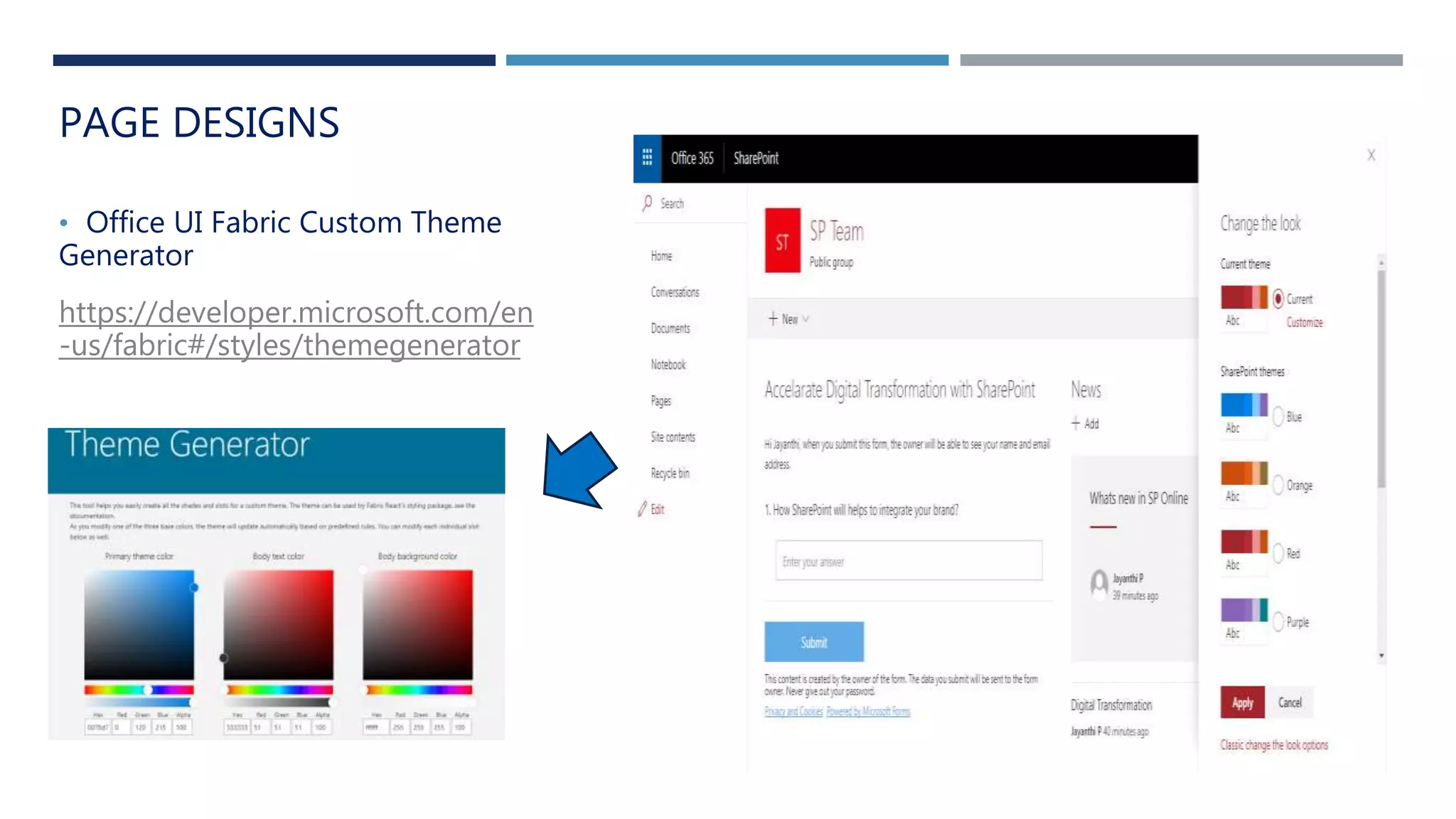This screenshot has height=819, width=1456.
Task: Open Home in the site navigation
Action: [x=661, y=256]
